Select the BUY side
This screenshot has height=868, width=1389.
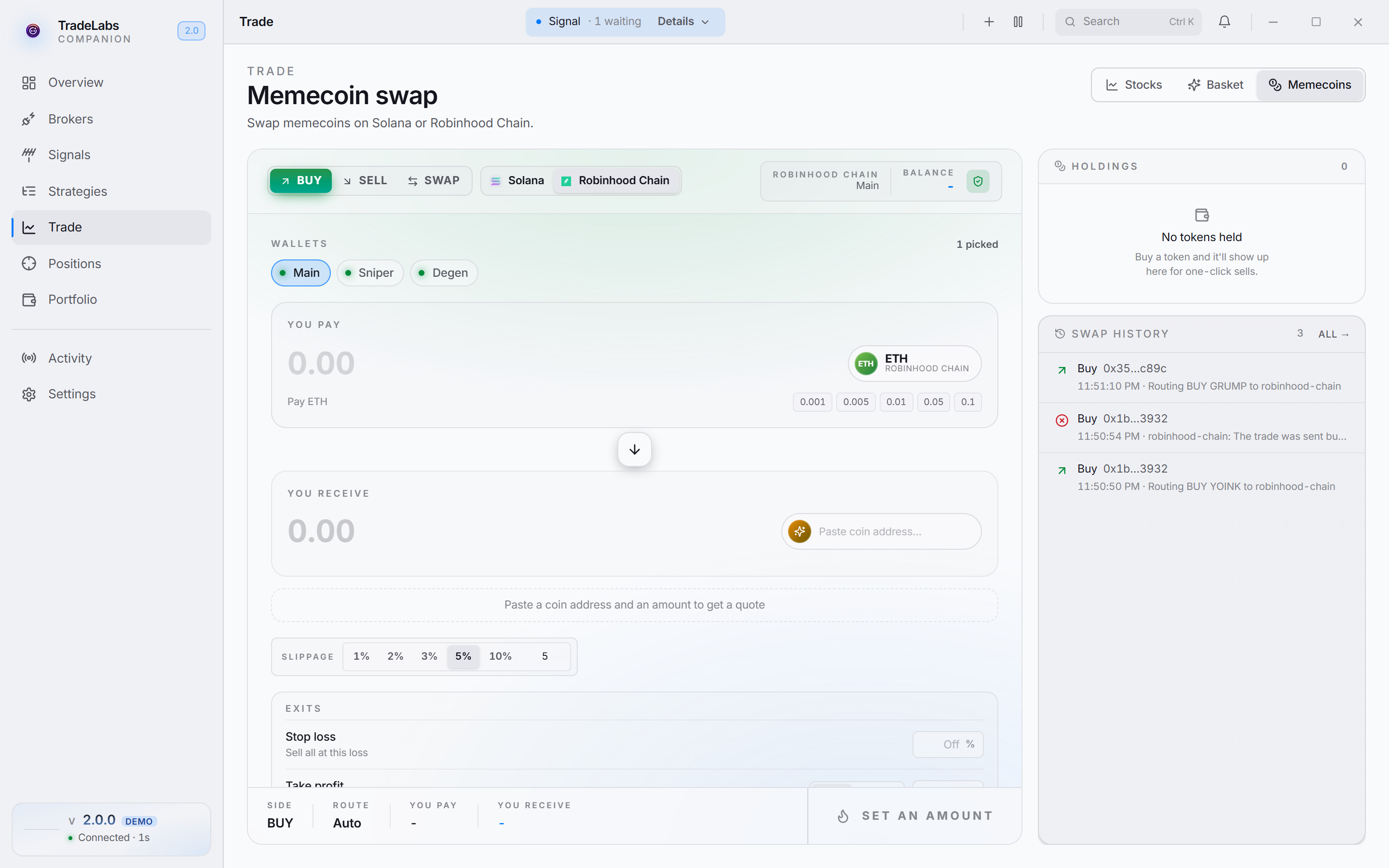[301, 181]
